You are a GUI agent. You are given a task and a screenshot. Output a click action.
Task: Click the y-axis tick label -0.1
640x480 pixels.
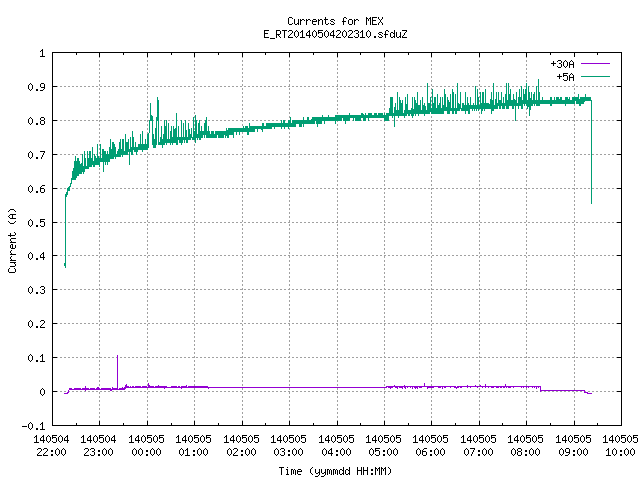[33, 426]
